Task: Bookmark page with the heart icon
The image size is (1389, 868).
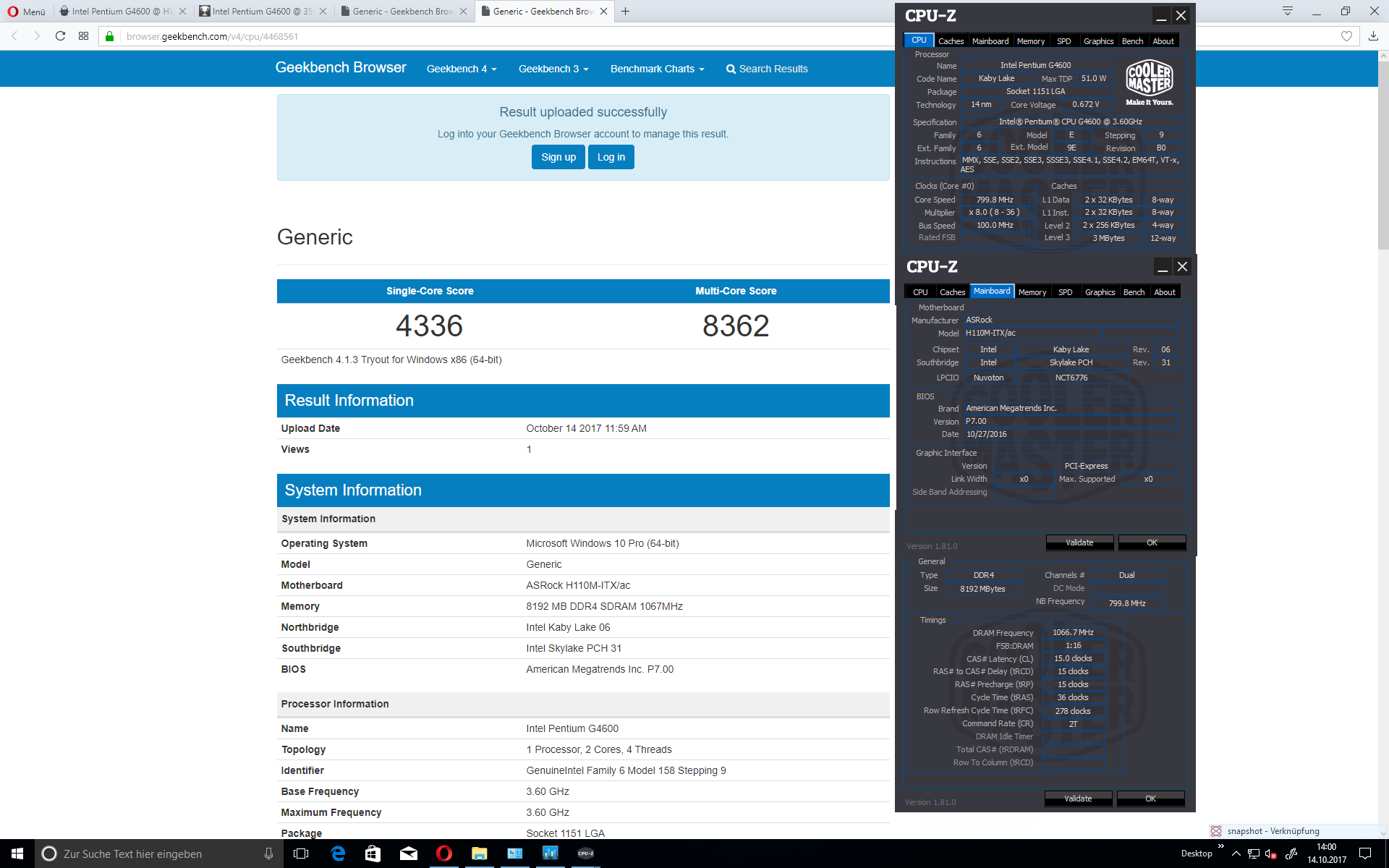Action: [1346, 36]
